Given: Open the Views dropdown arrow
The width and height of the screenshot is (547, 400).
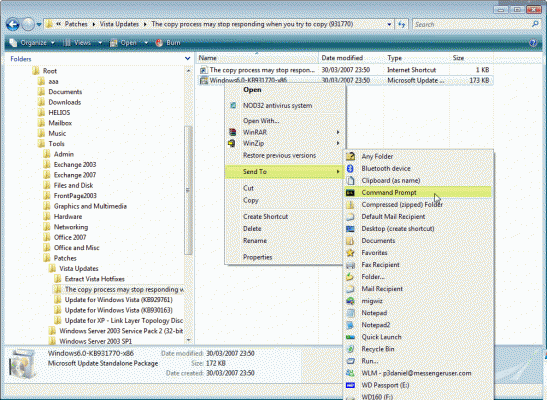Looking at the screenshot, I should coord(100,43).
